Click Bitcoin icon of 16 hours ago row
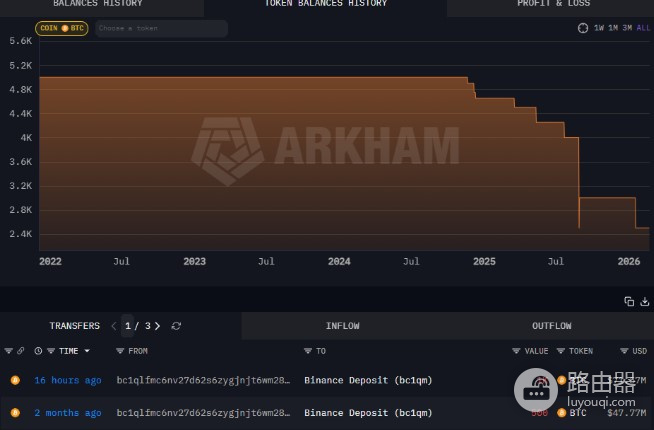This screenshot has width=654, height=430. 15,380
